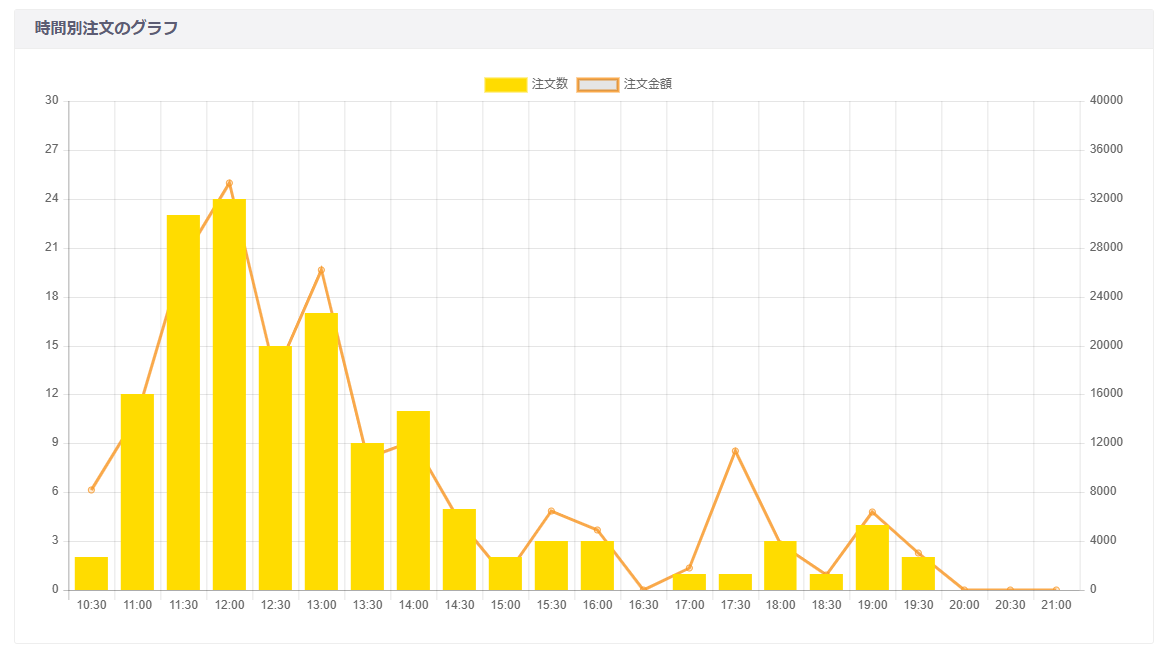Click the yellow 注文数 legend swatch
This screenshot has height=659, width=1172.
(505, 84)
